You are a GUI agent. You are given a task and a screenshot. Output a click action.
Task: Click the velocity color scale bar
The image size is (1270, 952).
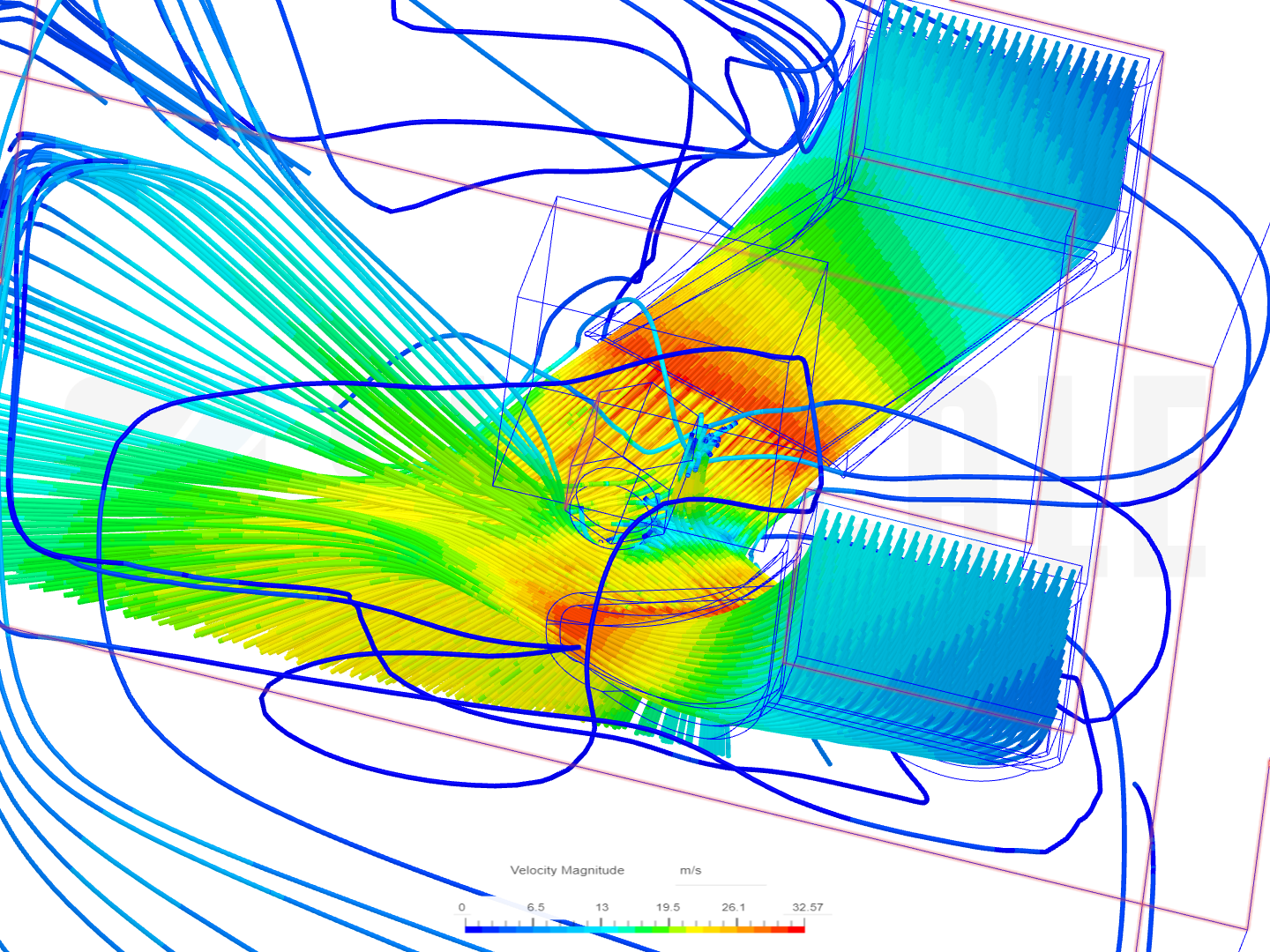tap(635, 928)
